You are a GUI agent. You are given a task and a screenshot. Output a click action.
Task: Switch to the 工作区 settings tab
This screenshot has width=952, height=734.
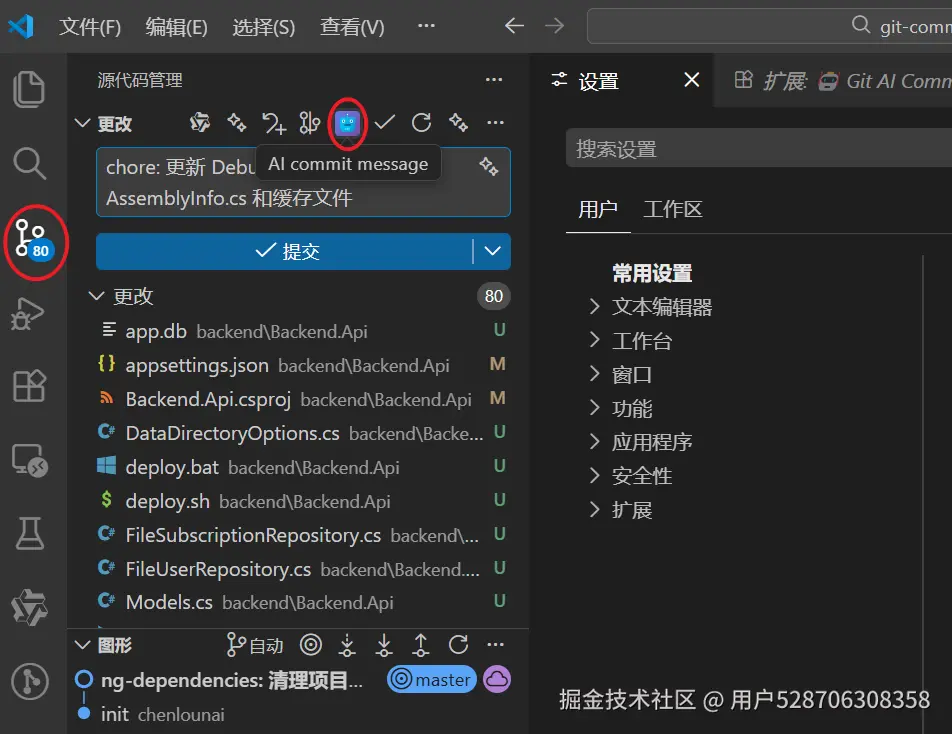point(673,209)
